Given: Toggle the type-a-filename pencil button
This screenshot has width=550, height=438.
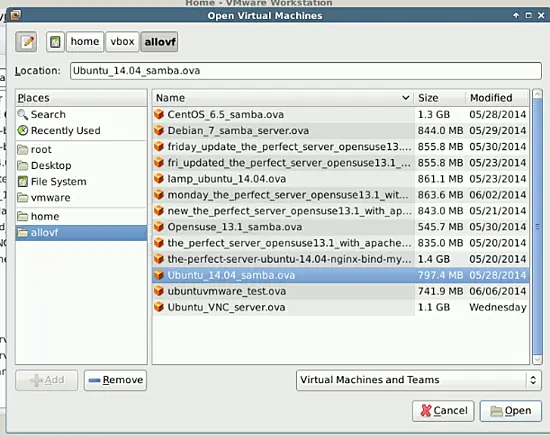Looking at the screenshot, I should coord(26,42).
